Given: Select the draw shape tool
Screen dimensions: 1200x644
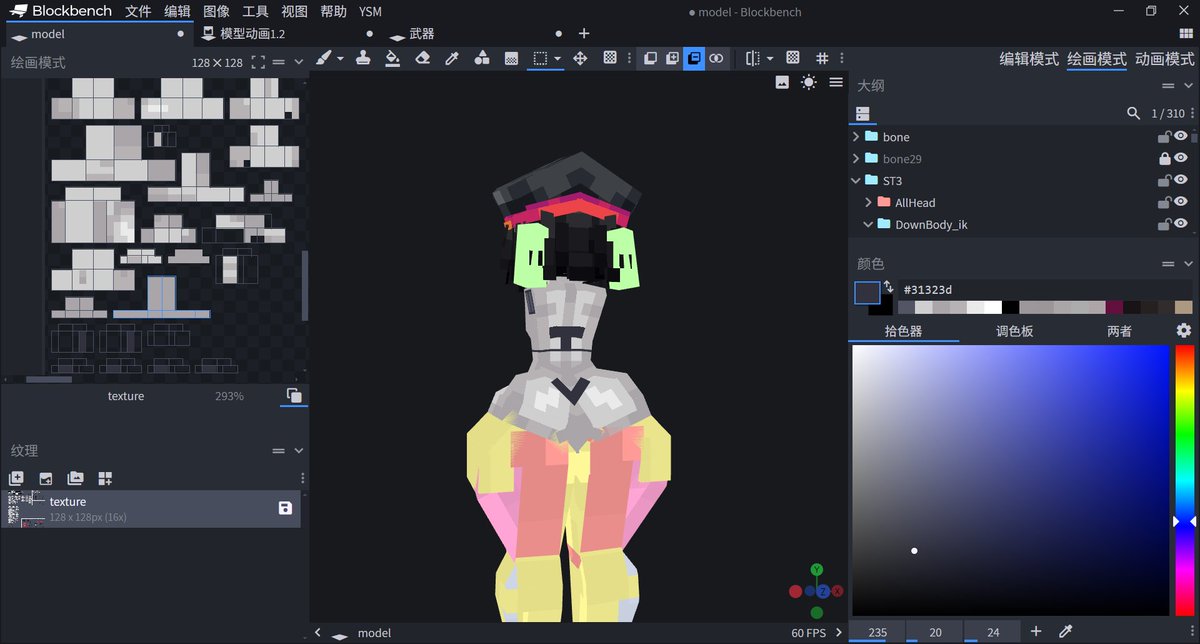Looking at the screenshot, I should [481, 59].
